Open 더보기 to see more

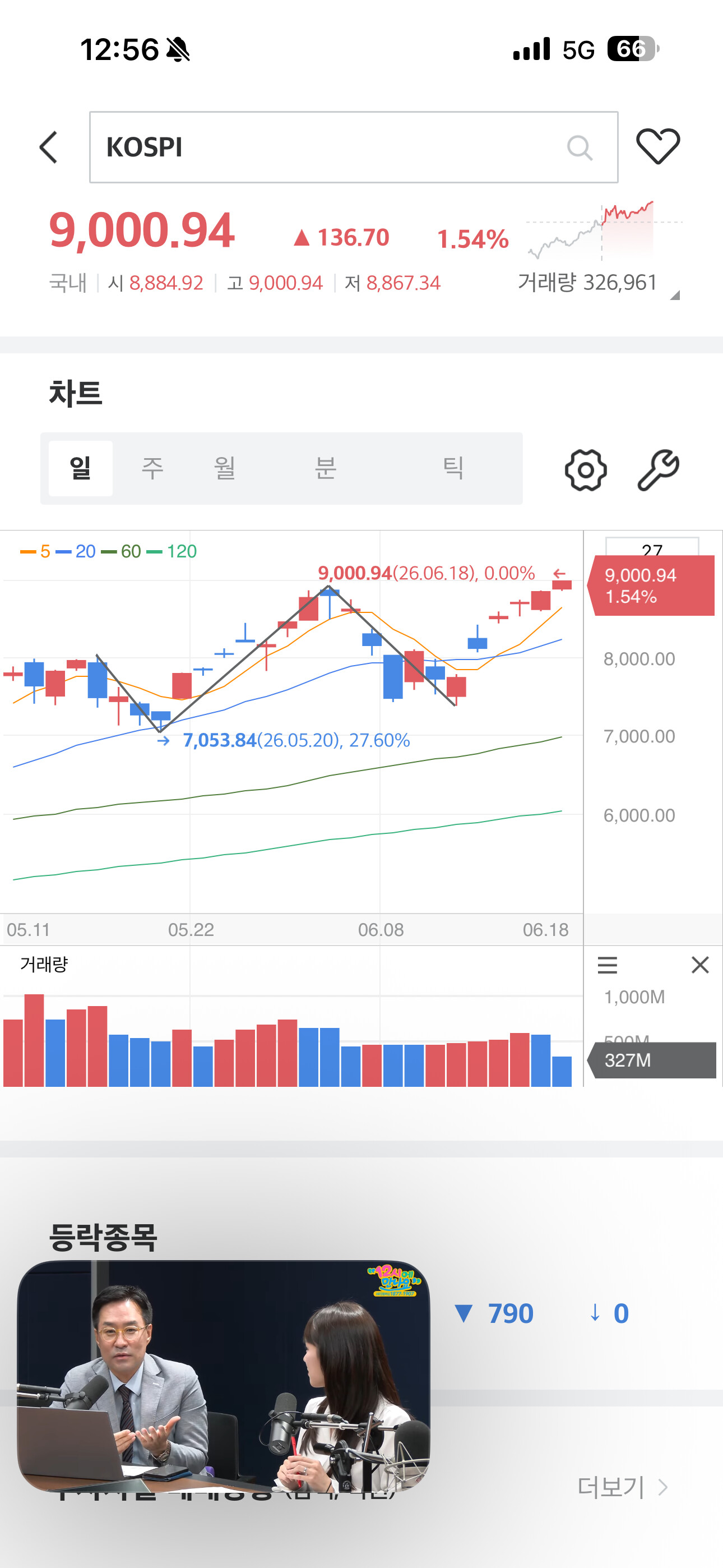click(x=622, y=1488)
